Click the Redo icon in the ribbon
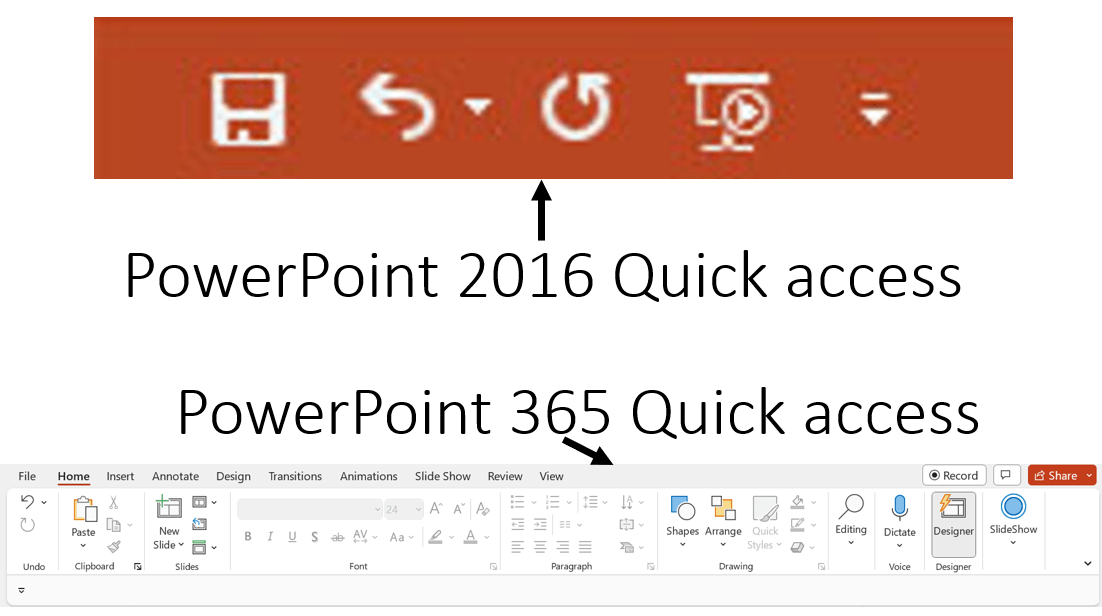Screen dimensions: 1102x616 pos(27,525)
